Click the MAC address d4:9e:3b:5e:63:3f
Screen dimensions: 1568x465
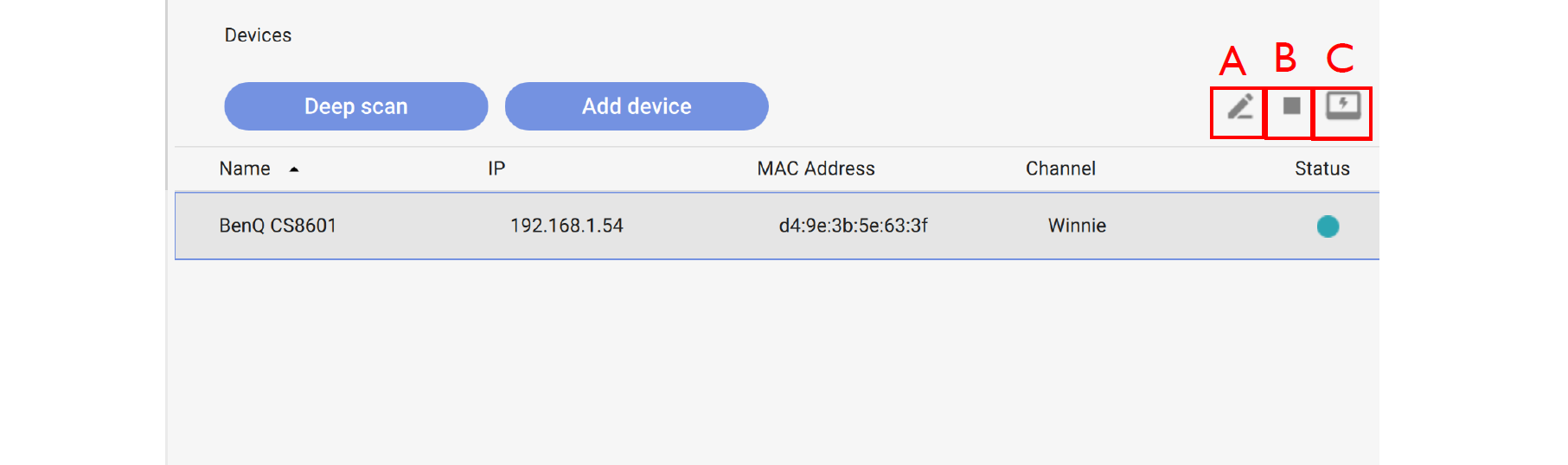853,226
